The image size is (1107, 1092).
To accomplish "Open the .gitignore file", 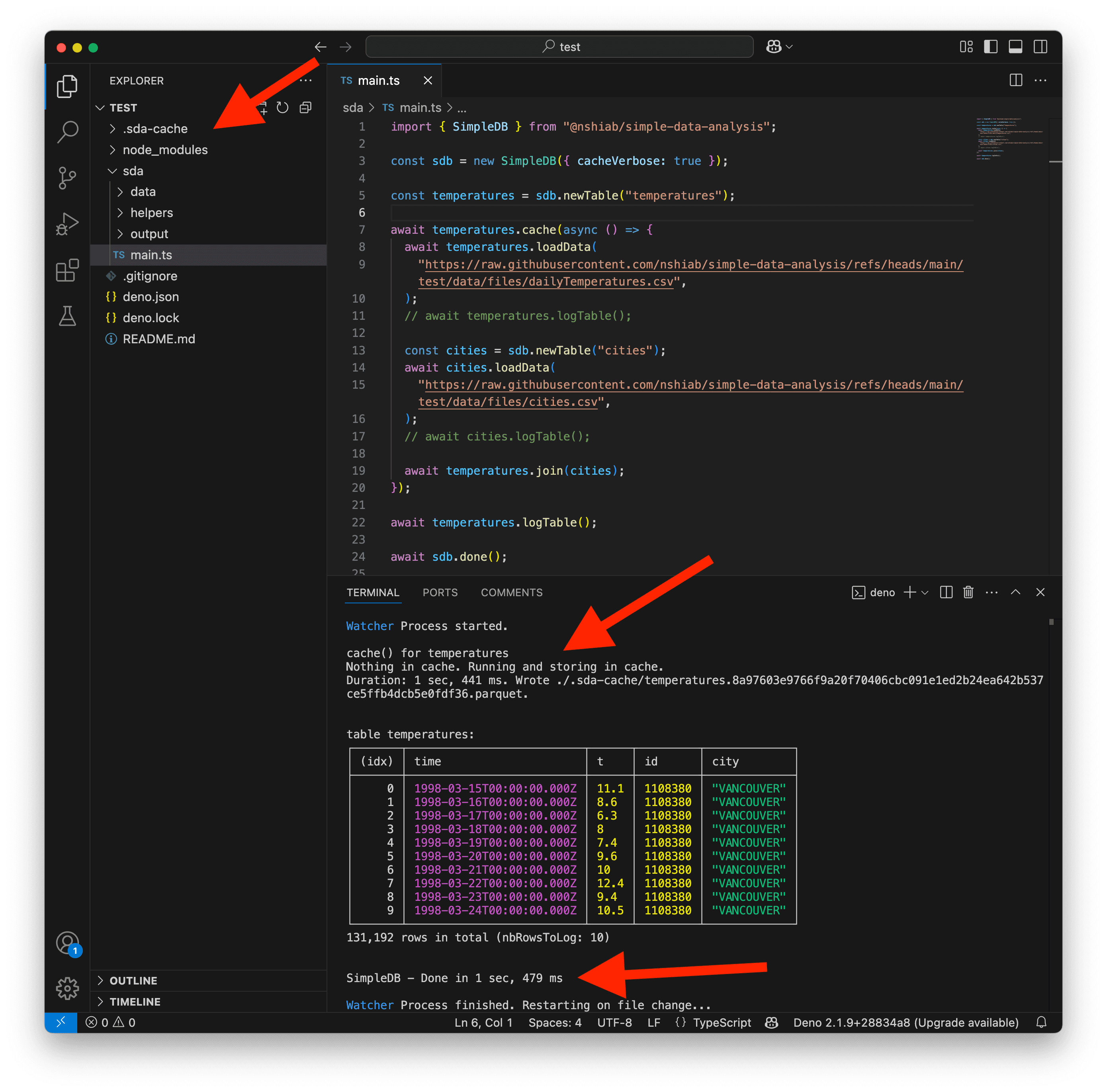I will tap(150, 276).
